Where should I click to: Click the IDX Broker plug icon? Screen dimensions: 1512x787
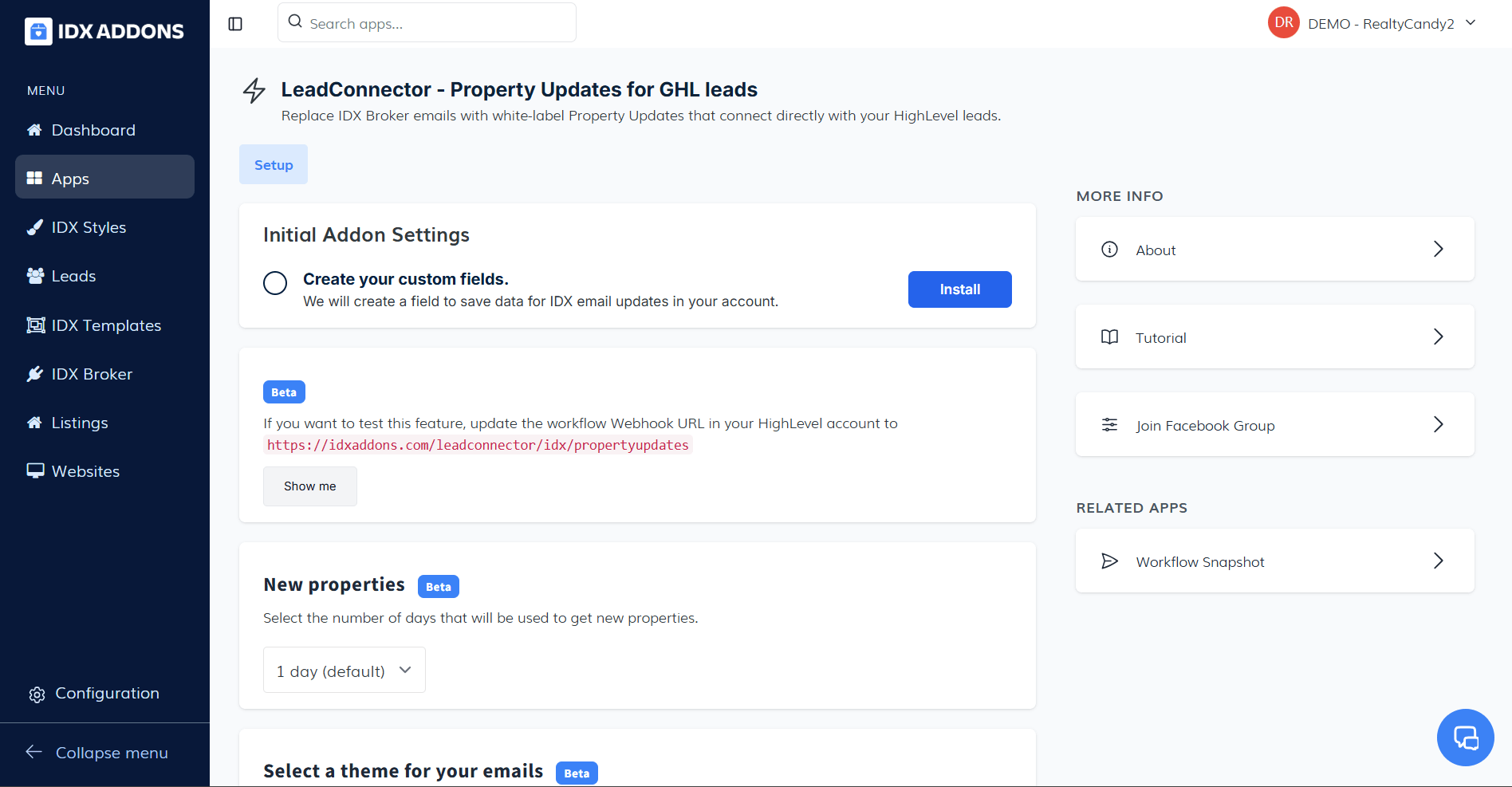[35, 374]
